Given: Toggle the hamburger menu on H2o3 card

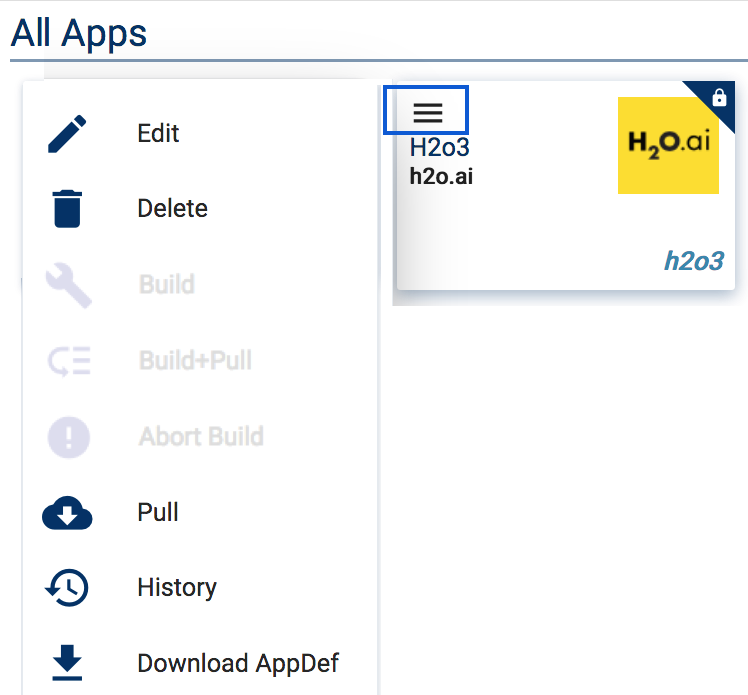Looking at the screenshot, I should [x=426, y=111].
